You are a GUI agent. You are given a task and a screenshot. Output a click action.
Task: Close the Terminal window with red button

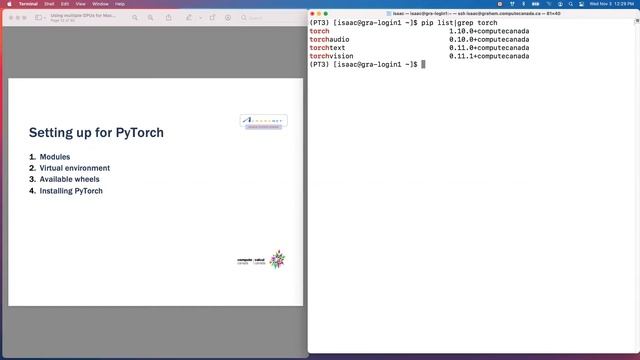click(x=312, y=13)
